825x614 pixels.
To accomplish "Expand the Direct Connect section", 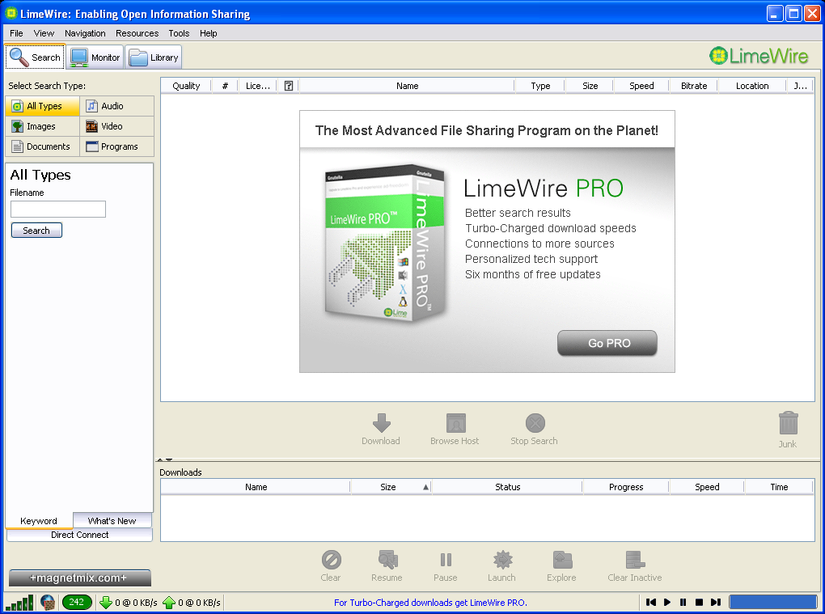I will pos(78,534).
